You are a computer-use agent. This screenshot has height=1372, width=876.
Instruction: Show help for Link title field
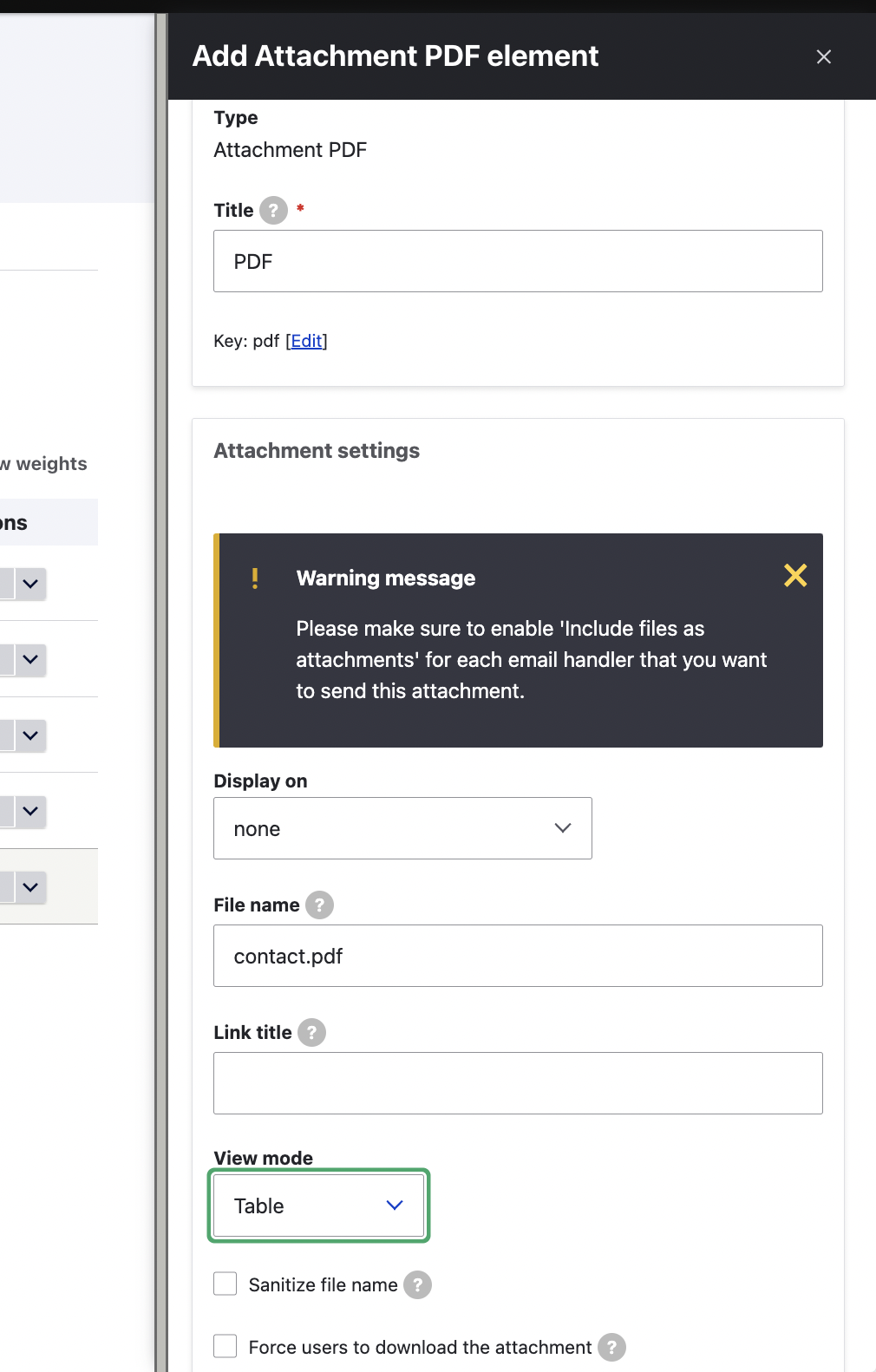coord(311,1032)
